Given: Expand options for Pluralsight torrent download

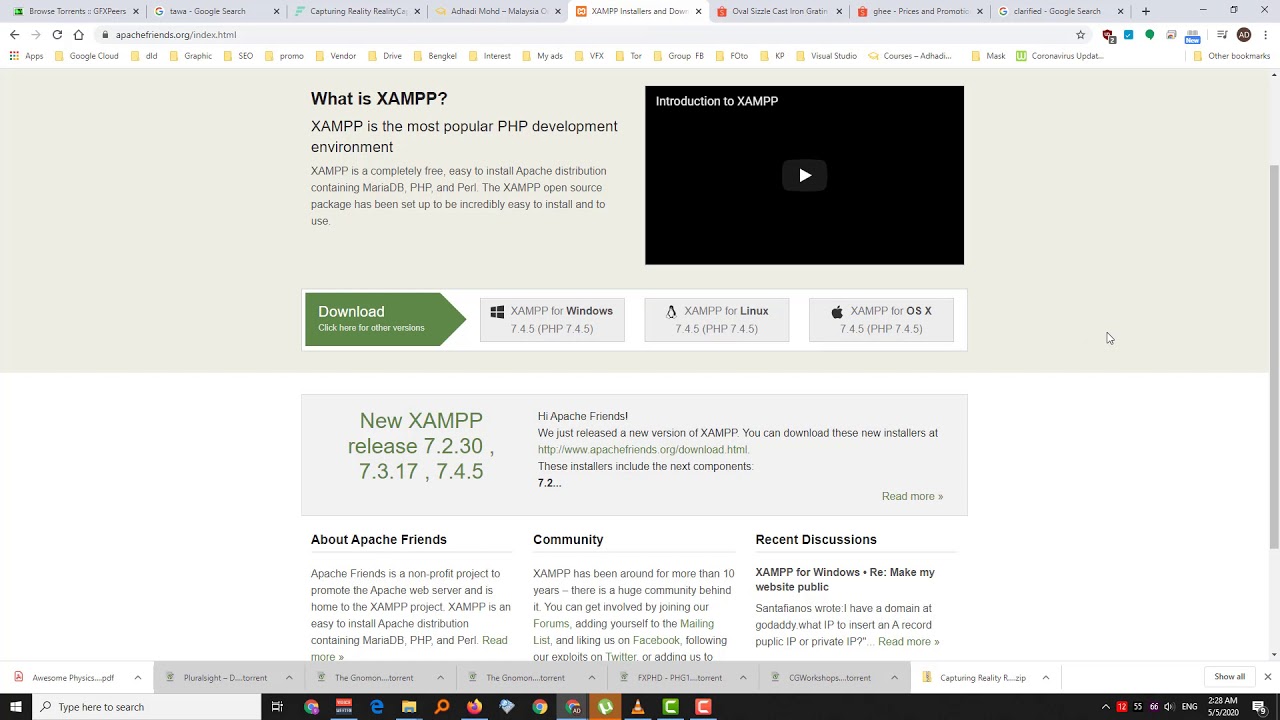Looking at the screenshot, I should click(x=289, y=677).
